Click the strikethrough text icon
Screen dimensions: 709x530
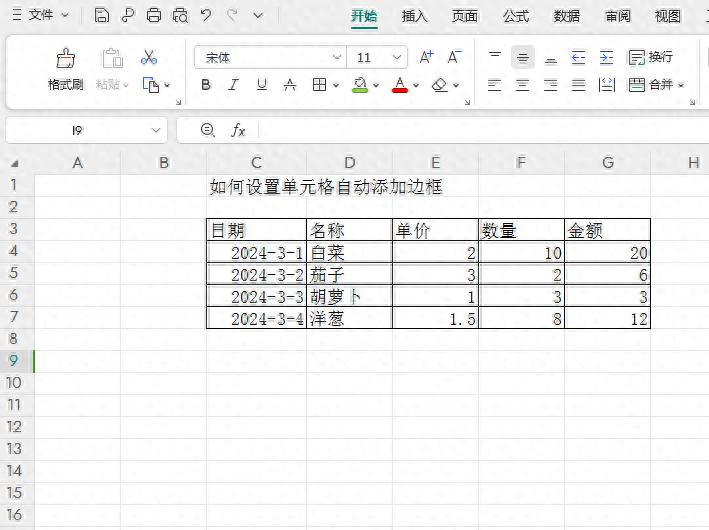(x=290, y=85)
